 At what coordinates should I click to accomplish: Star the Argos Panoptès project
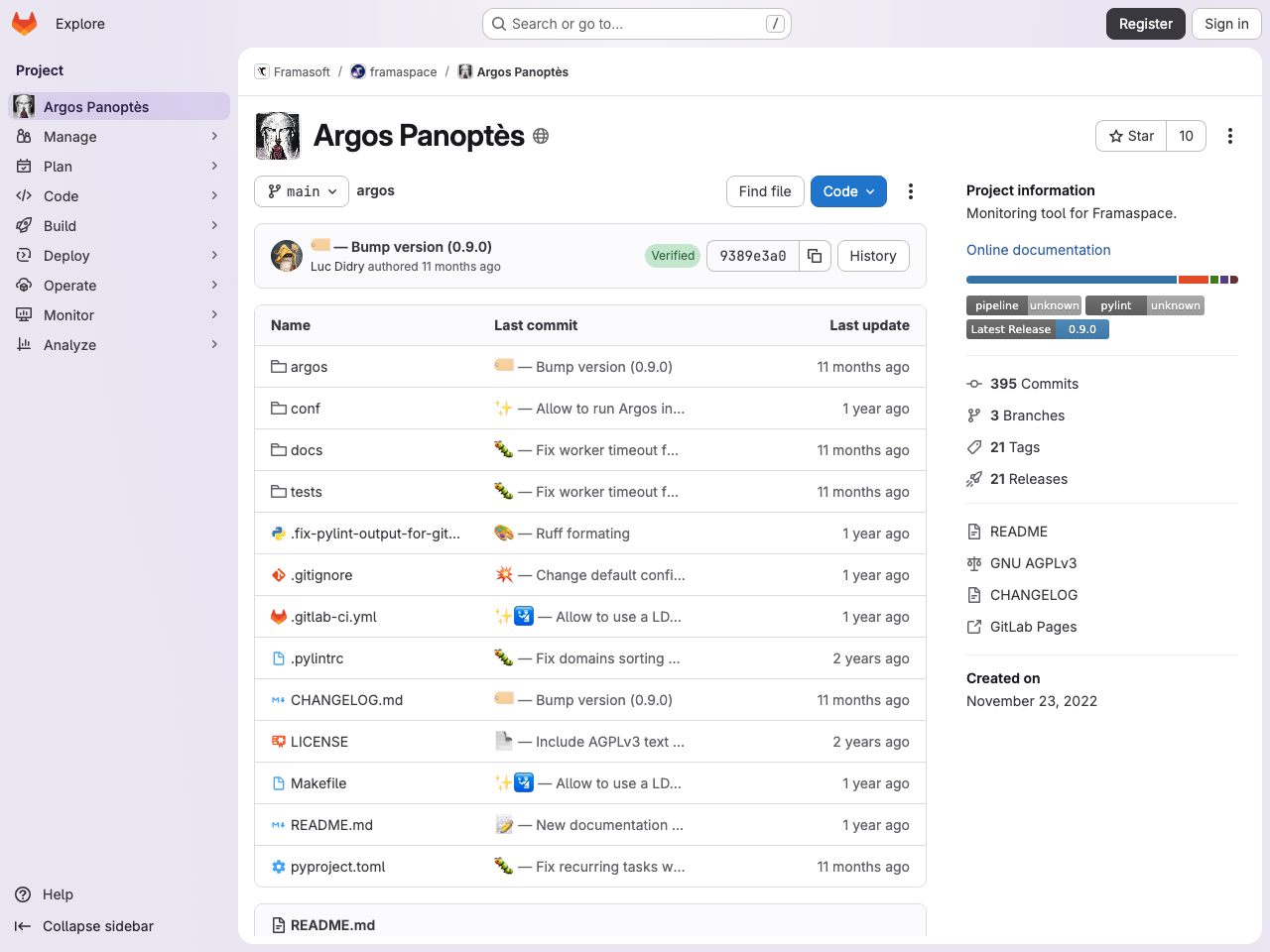(1130, 136)
